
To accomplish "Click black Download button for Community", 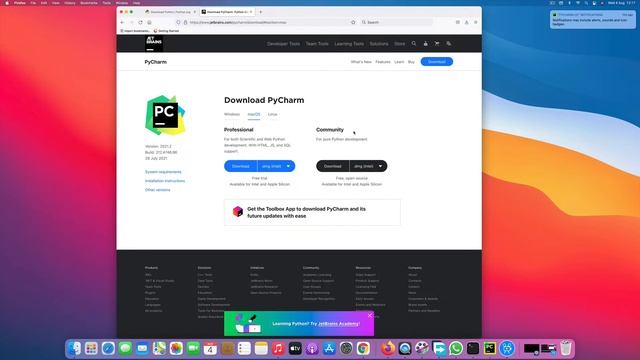I will pyautogui.click(x=333, y=166).
